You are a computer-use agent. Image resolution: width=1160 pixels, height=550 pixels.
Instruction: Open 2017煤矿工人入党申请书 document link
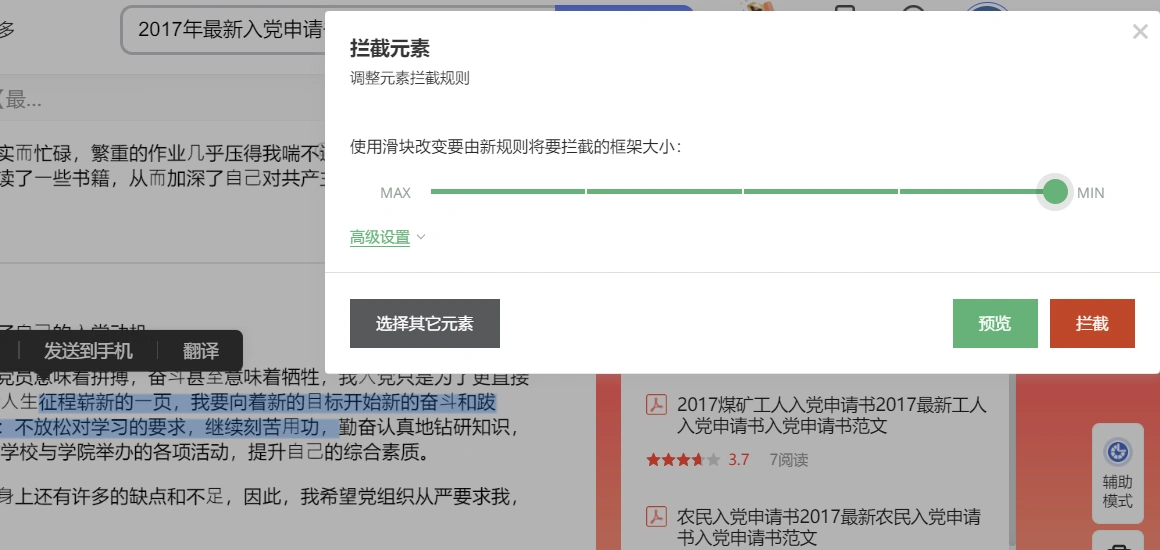click(x=832, y=415)
